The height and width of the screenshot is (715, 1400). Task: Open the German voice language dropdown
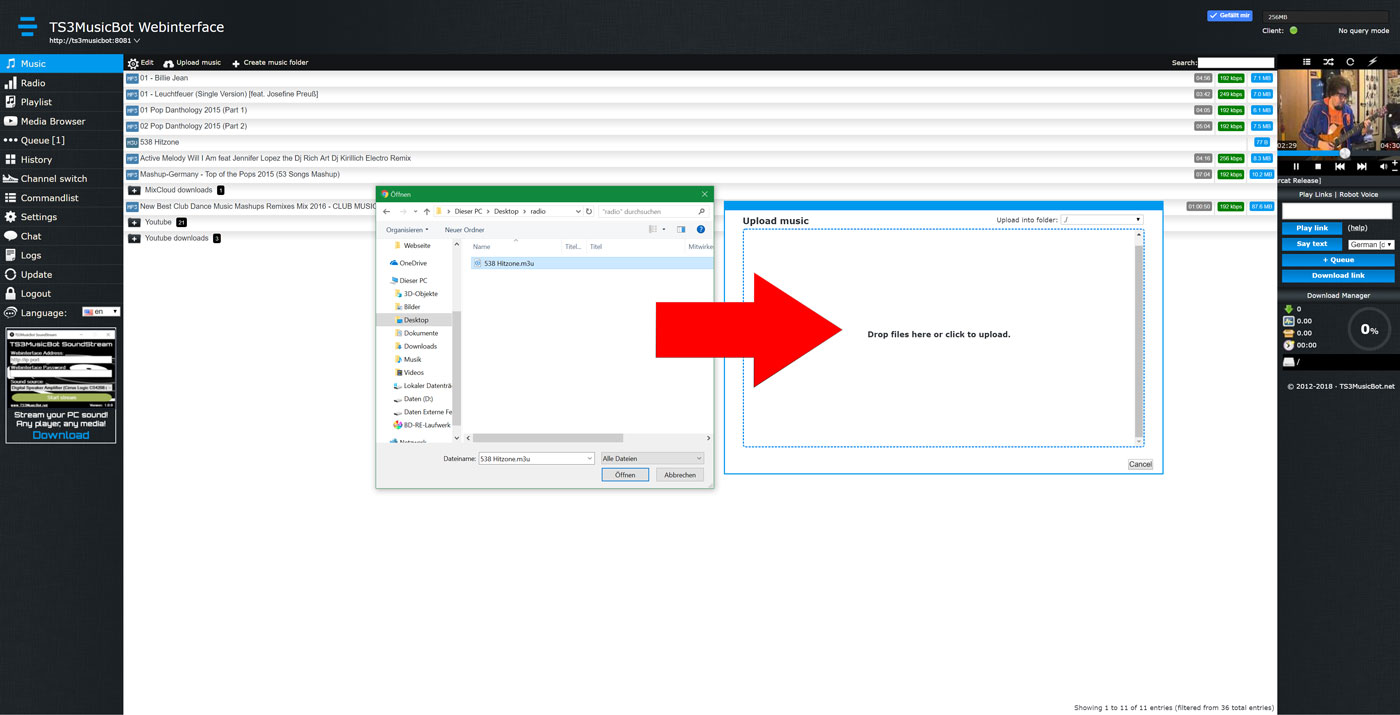tap(1370, 244)
